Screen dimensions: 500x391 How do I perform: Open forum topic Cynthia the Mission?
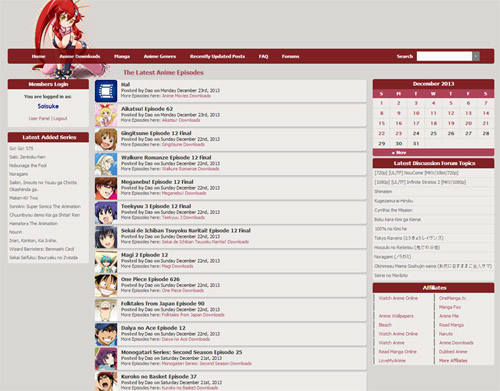[393, 210]
